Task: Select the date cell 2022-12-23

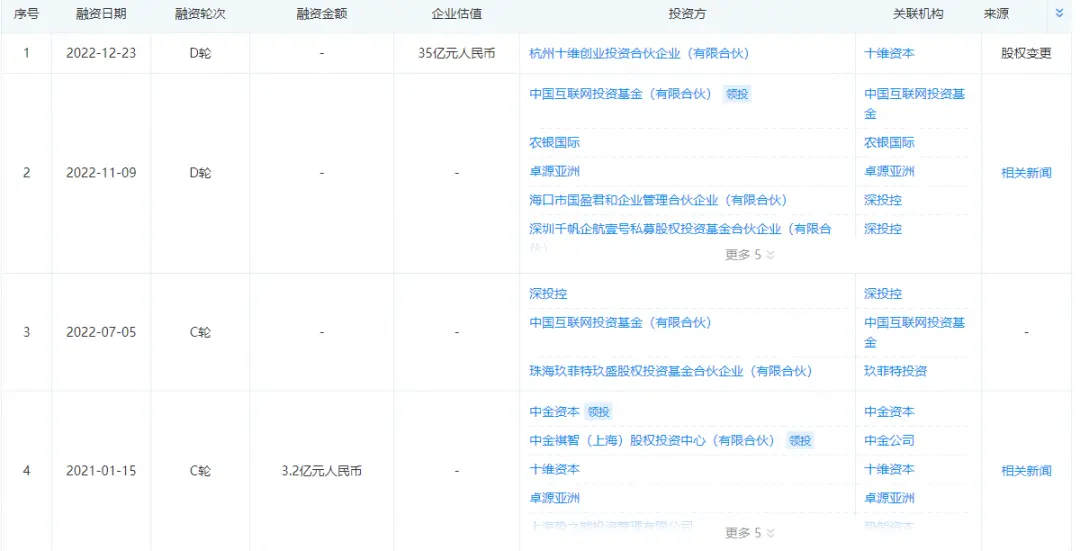Action: pos(101,53)
